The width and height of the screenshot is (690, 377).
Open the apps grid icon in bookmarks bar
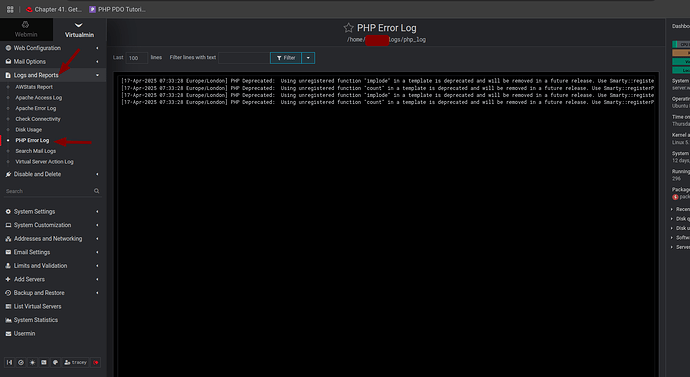point(10,9)
